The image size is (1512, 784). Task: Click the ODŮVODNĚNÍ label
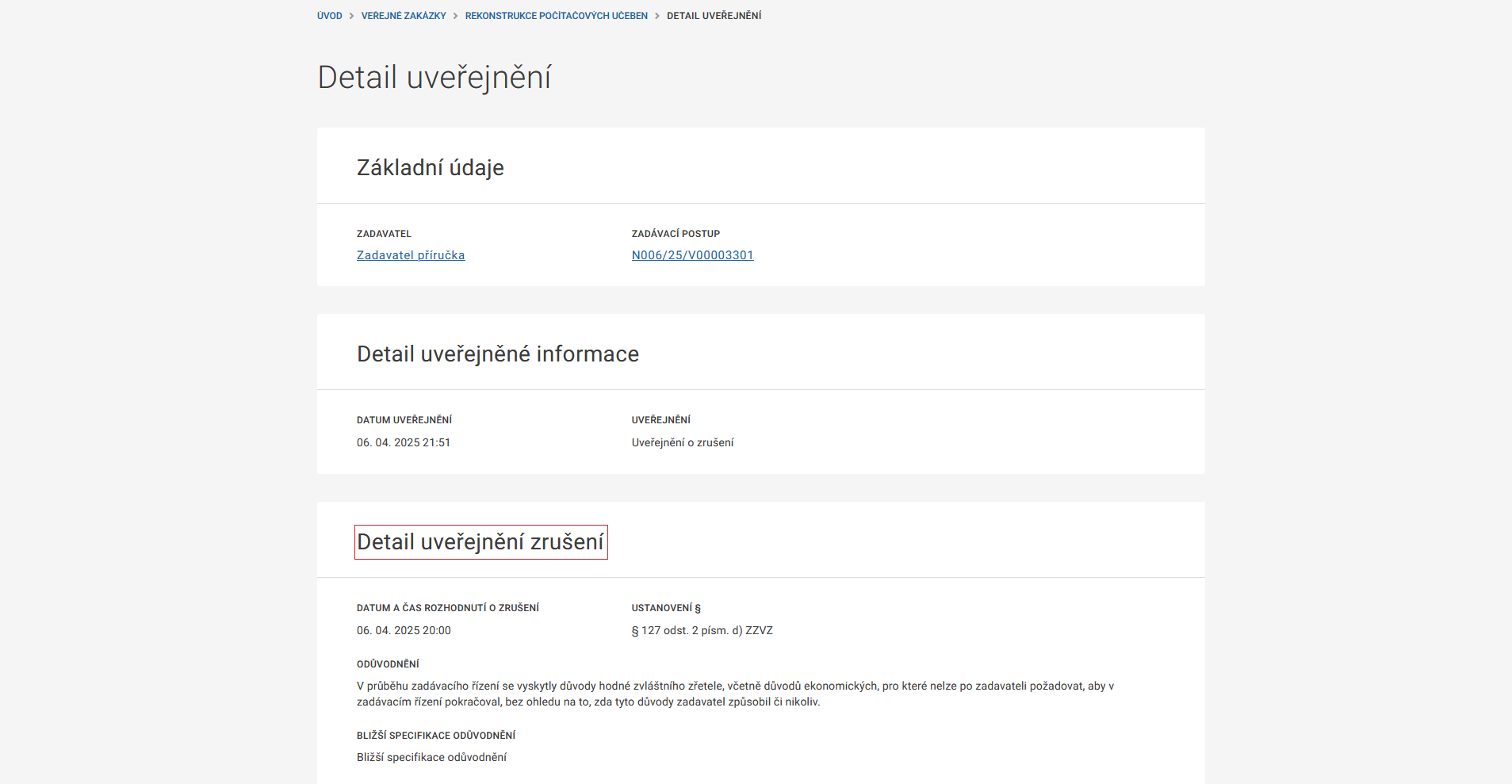click(x=387, y=664)
